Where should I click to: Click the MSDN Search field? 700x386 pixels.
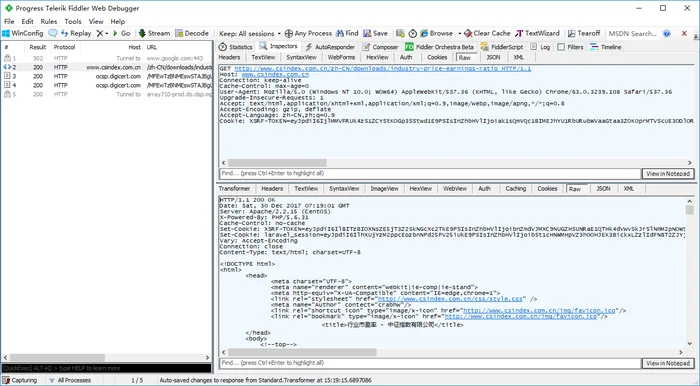pyautogui.click(x=633, y=33)
